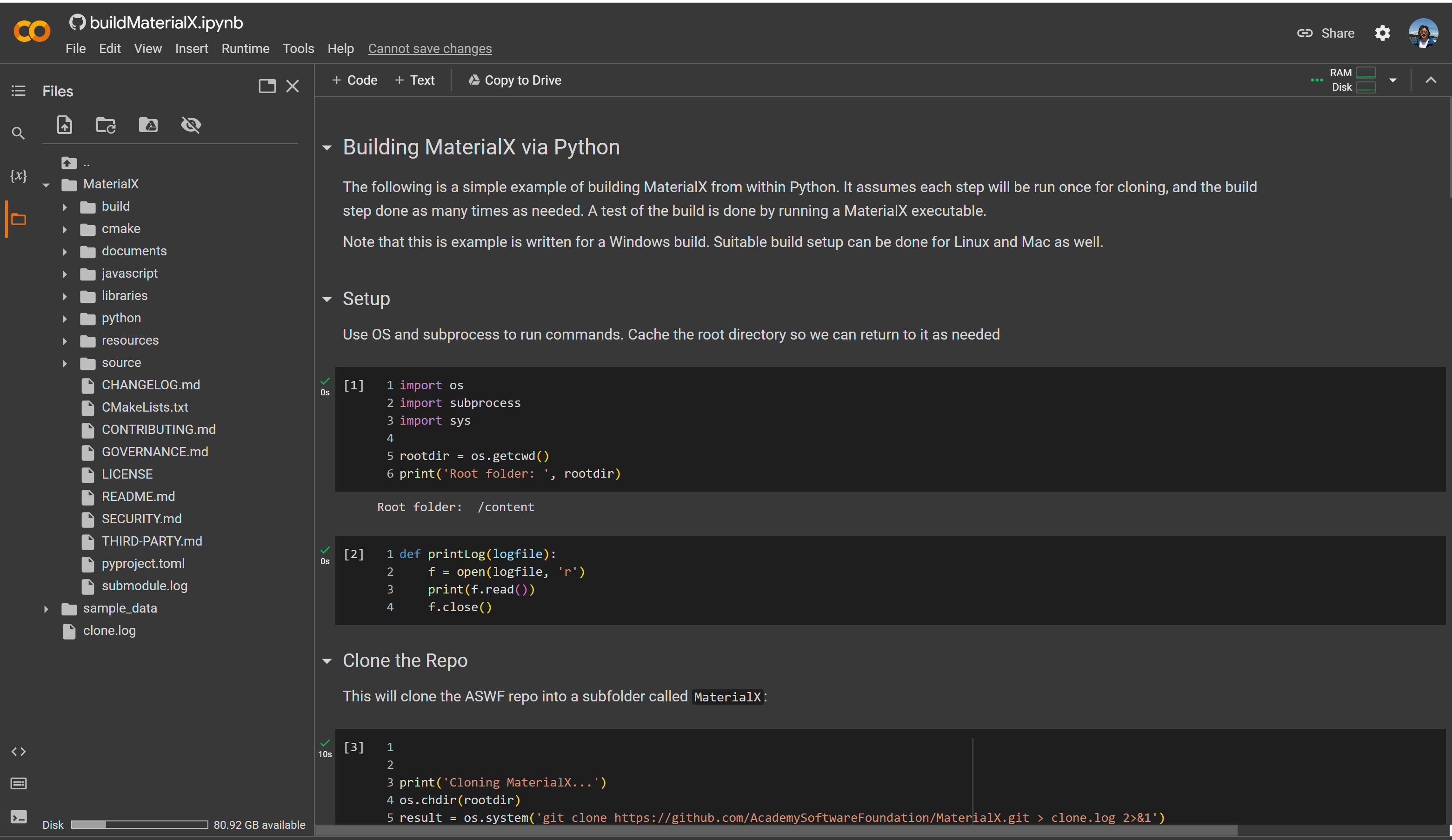Open Files pane in new window
The image size is (1452, 840).
pos(267,87)
